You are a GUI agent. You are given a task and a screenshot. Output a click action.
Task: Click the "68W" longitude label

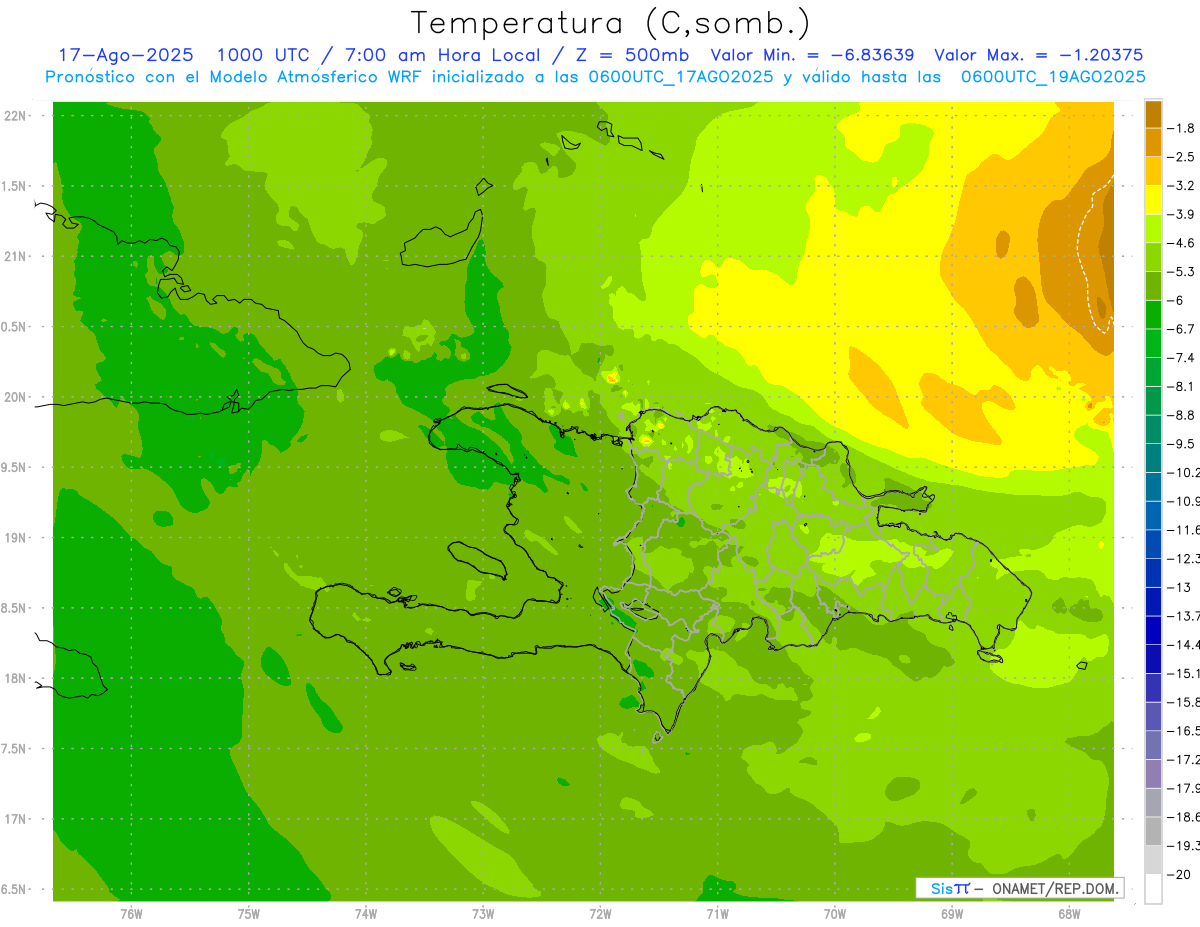click(x=1069, y=913)
